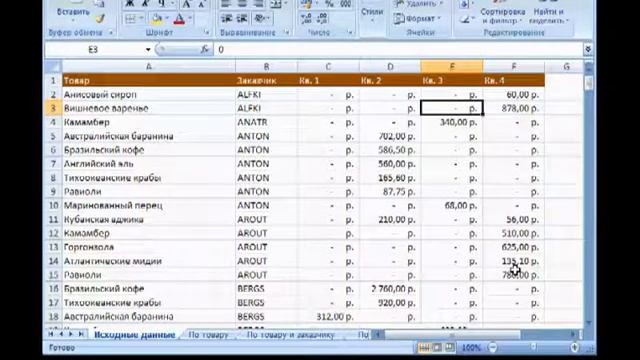This screenshot has height=360, width=640.
Task: Switch to По товару и заказчику tab
Action: click(290, 335)
